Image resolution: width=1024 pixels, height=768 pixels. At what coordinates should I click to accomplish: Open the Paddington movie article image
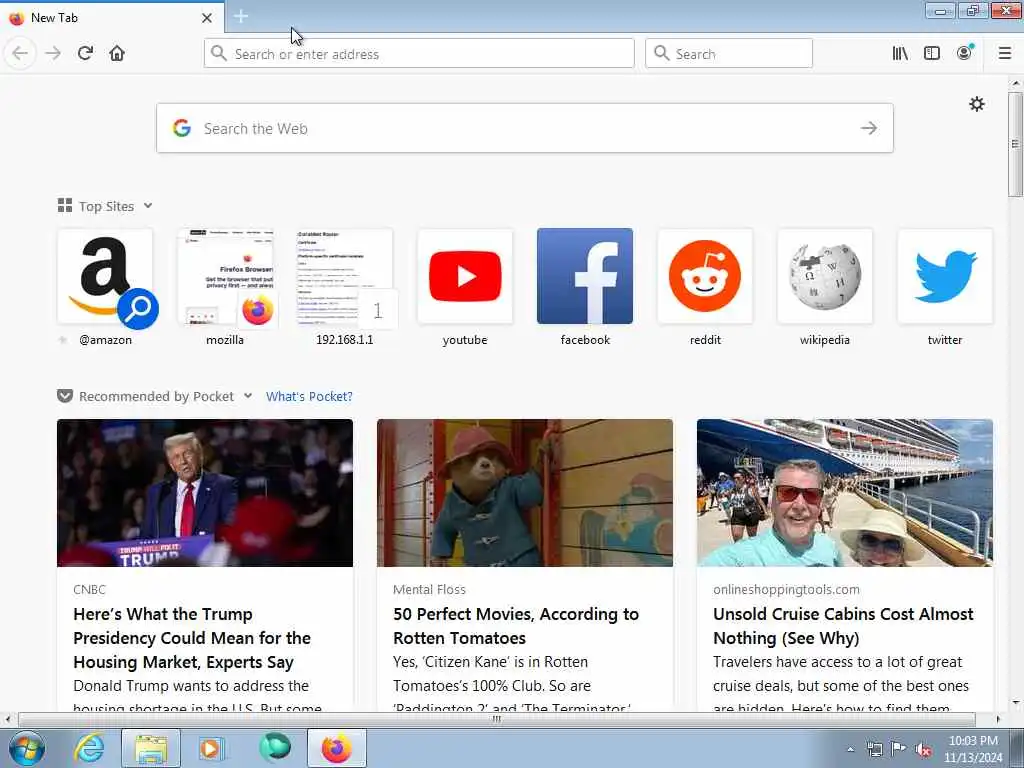click(x=524, y=493)
